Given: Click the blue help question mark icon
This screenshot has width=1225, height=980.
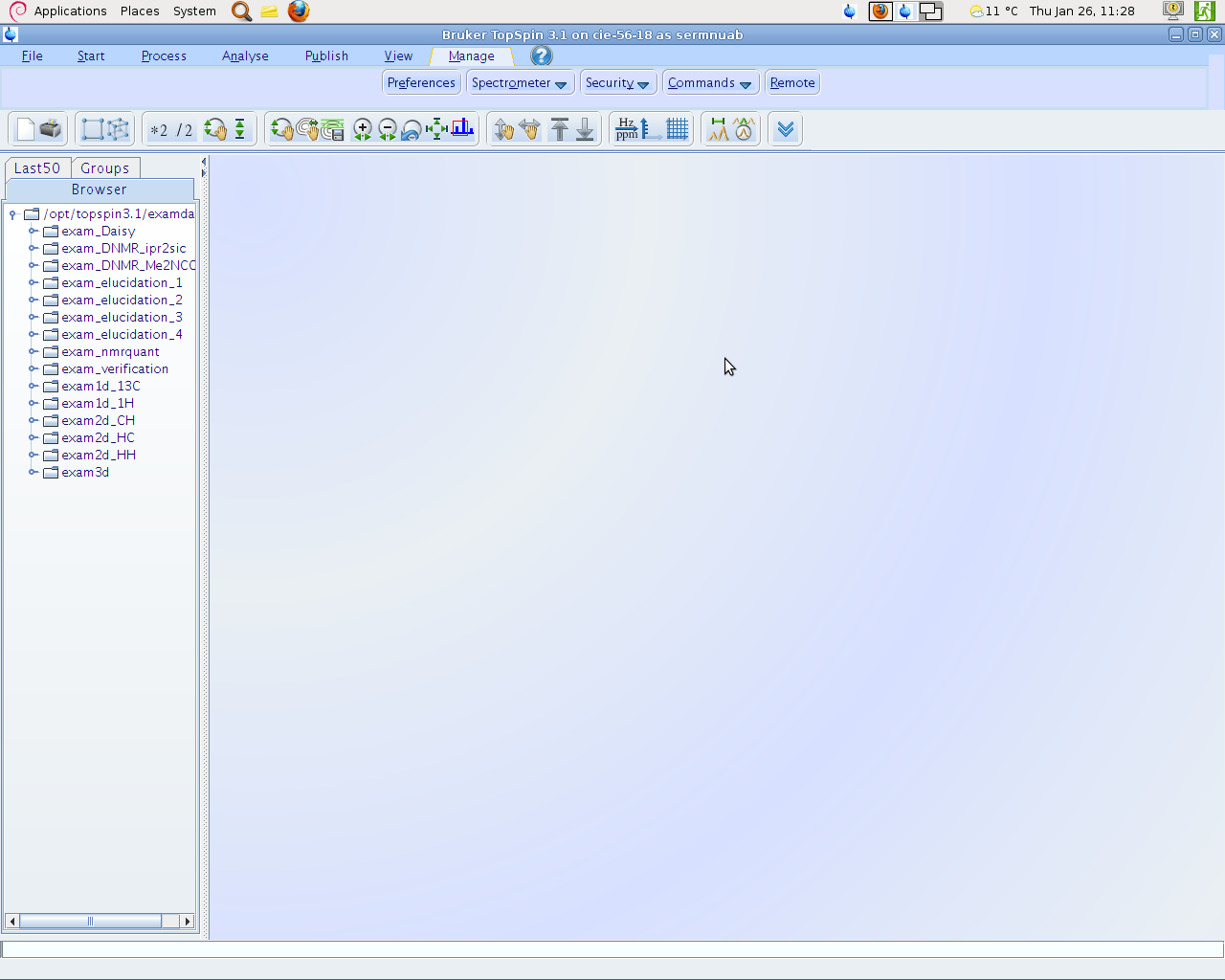Looking at the screenshot, I should coord(542,56).
